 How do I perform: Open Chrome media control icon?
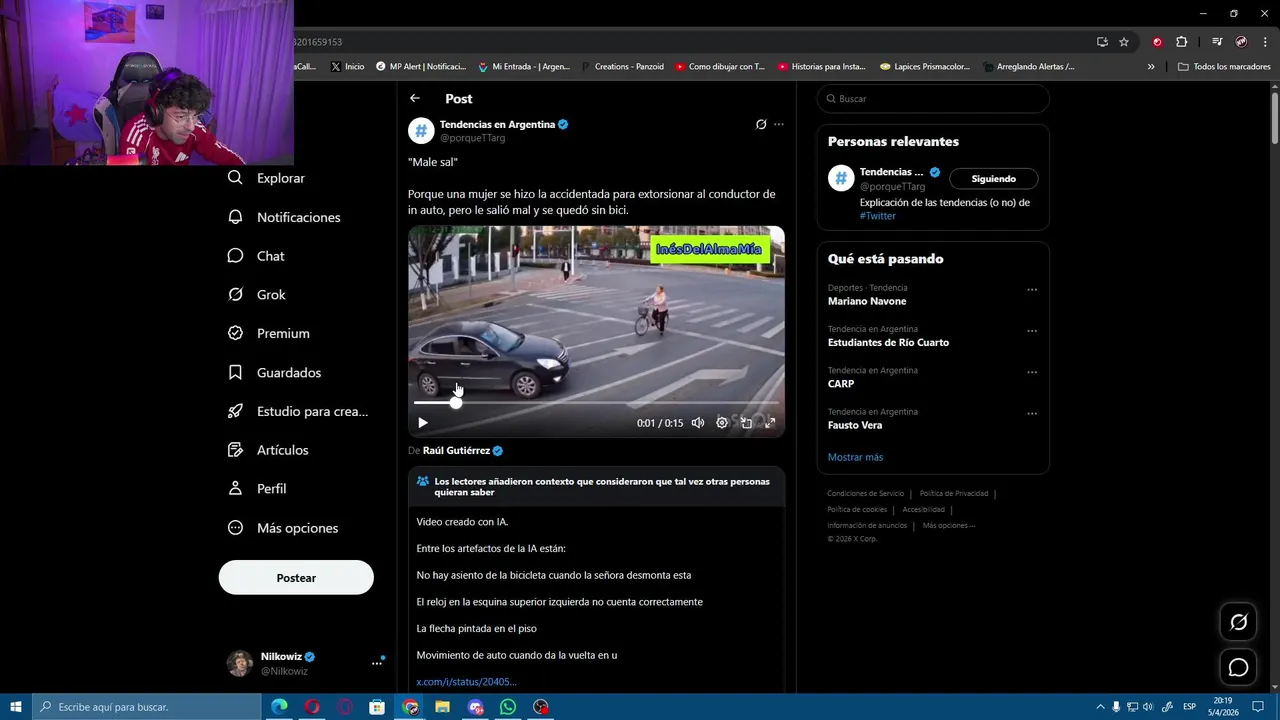pyautogui.click(x=1217, y=42)
